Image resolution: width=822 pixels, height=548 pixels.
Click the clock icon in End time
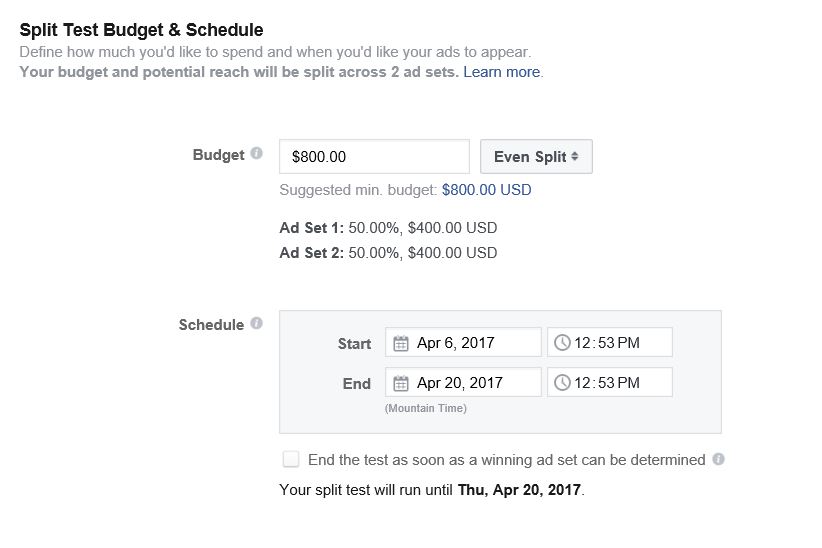click(562, 383)
